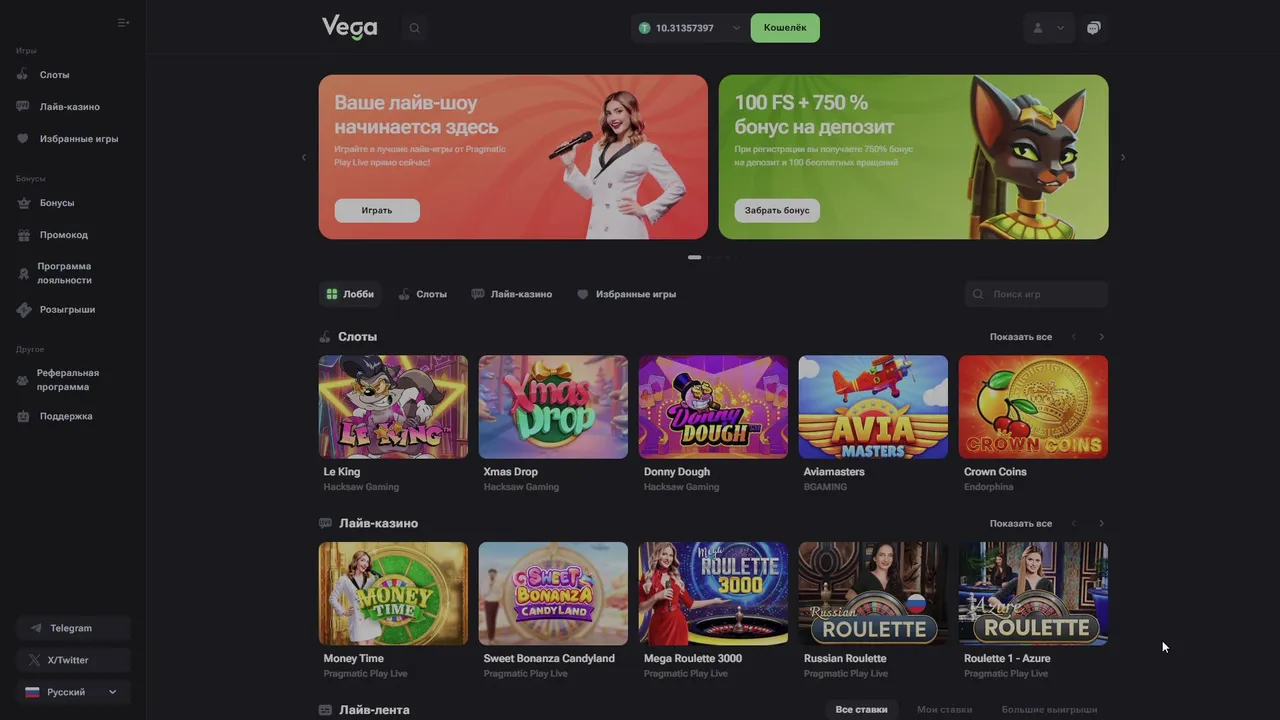This screenshot has width=1280, height=720.
Task: Go to Розыгрыши in the sidebar
Action: pyautogui.click(x=65, y=310)
